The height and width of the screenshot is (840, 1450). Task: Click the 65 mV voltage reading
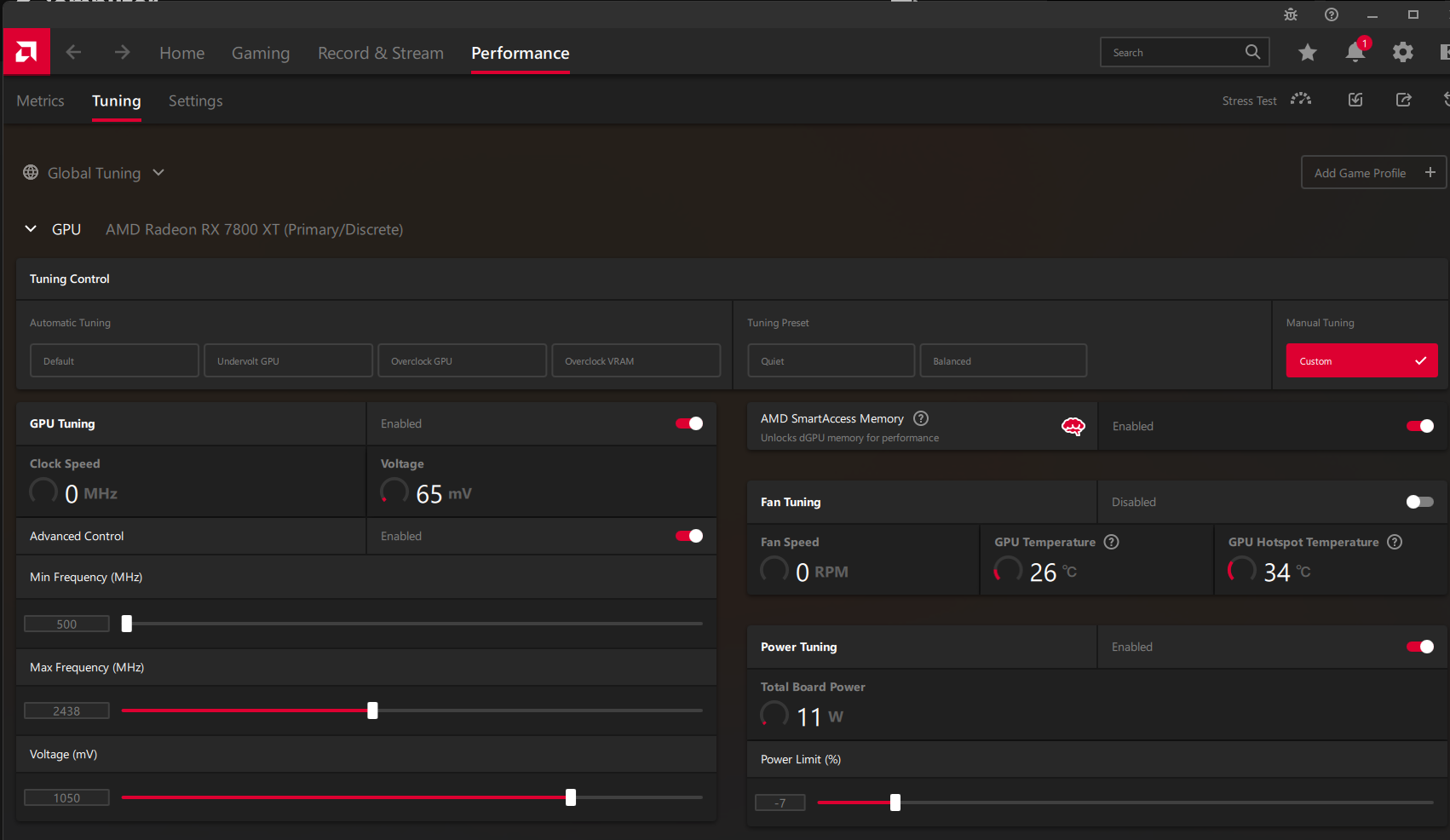[444, 494]
